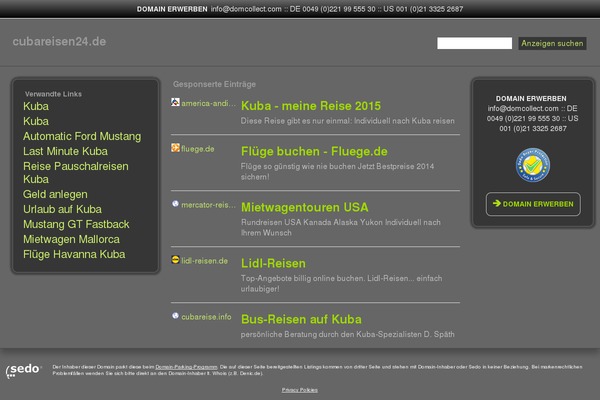The width and height of the screenshot is (600, 400).
Task: Open Domain-Parking-Programm footer link
Action: (186, 367)
